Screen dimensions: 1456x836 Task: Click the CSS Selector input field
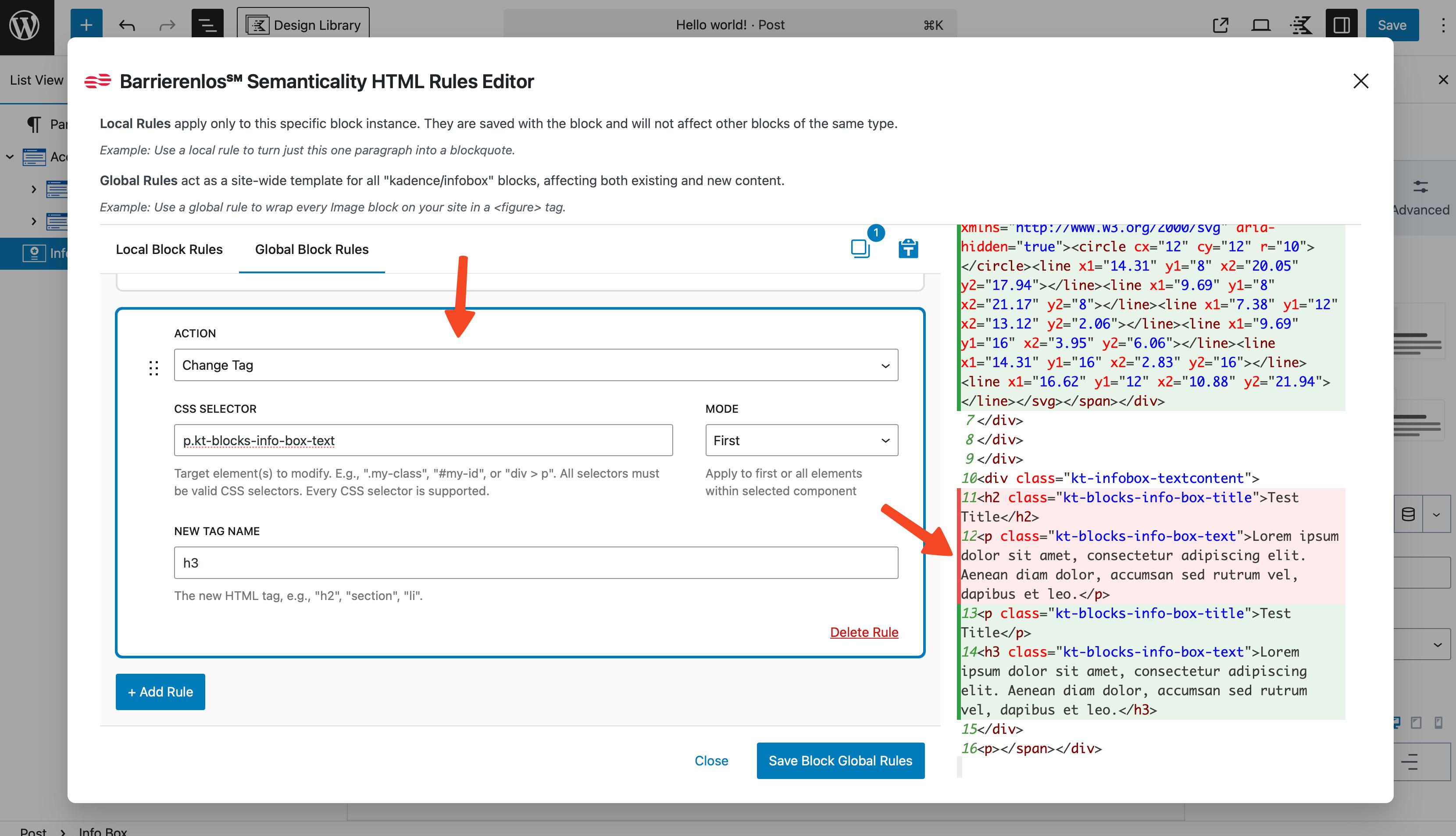pyautogui.click(x=423, y=440)
